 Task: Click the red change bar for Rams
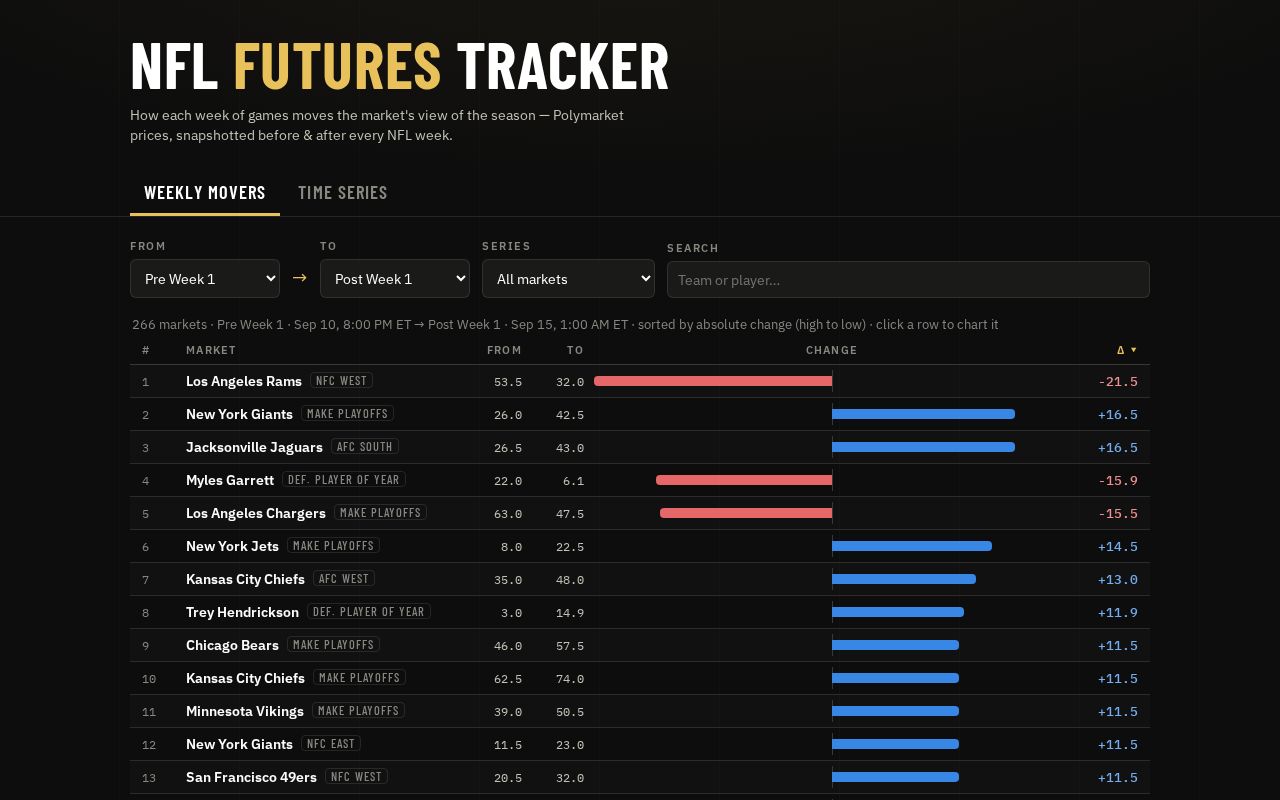[713, 381]
